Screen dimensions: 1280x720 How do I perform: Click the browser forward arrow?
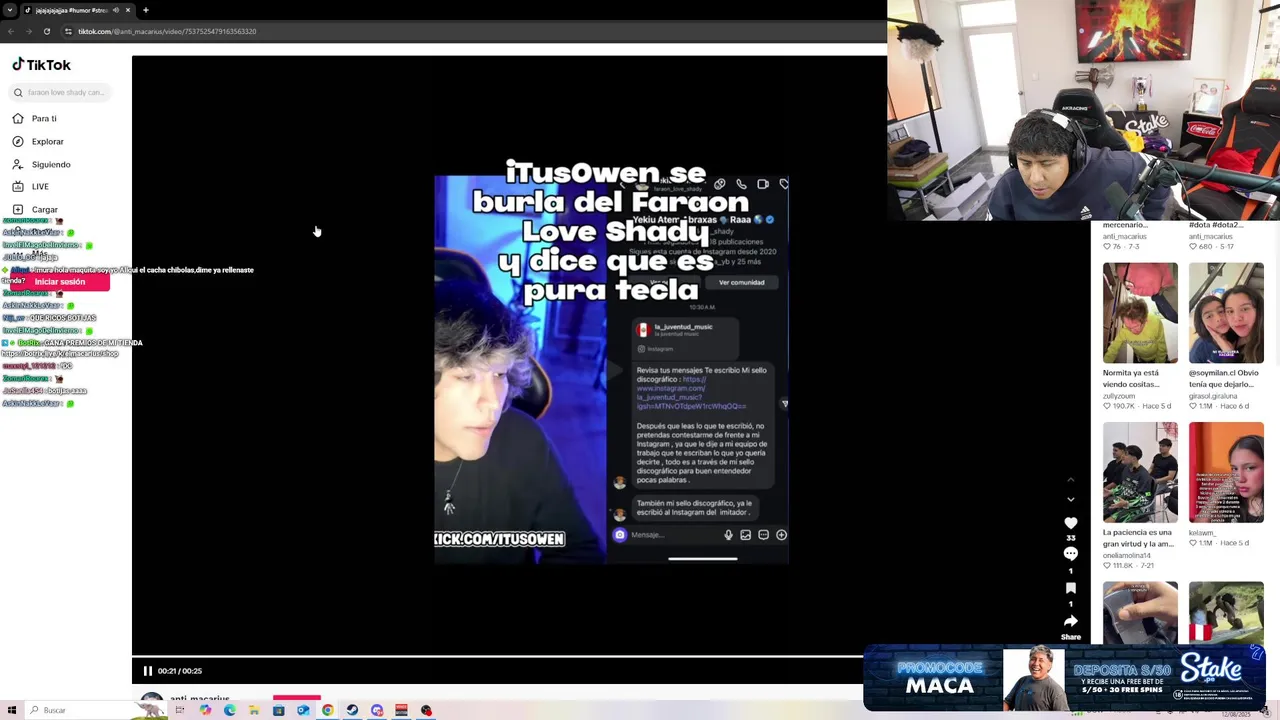28,31
